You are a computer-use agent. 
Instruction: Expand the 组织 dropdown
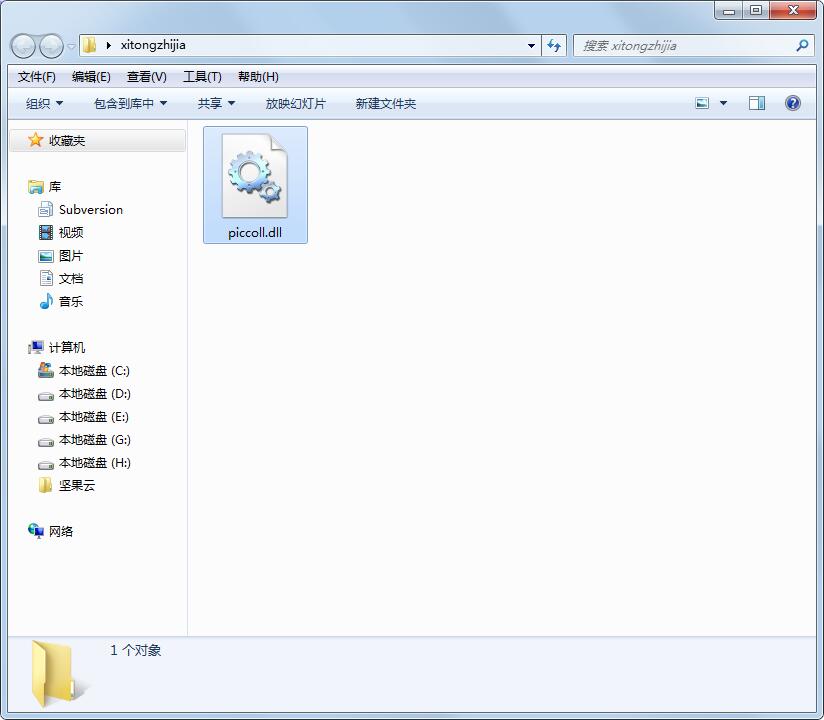point(42,102)
